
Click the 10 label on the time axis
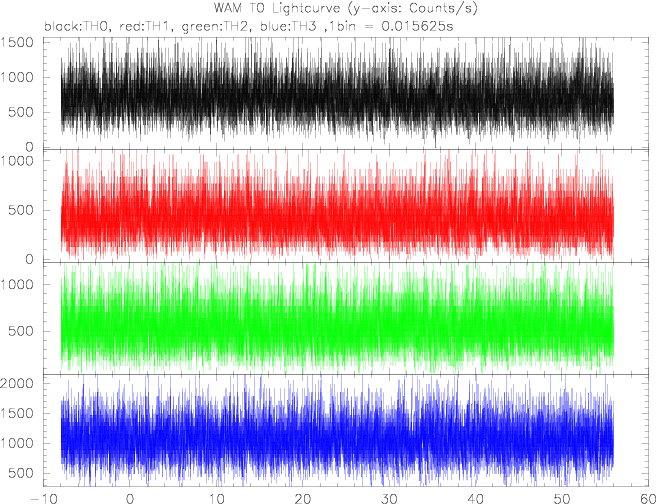[216, 499]
